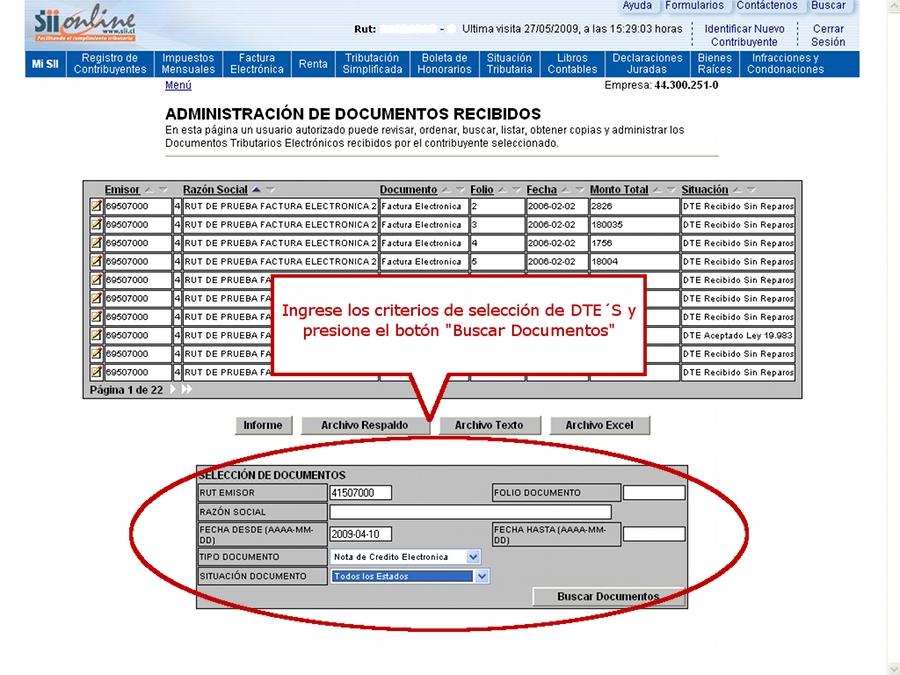Viewport: 900px width, 675px height.
Task: Sort Fecha column ascending arrow
Action: point(565,189)
